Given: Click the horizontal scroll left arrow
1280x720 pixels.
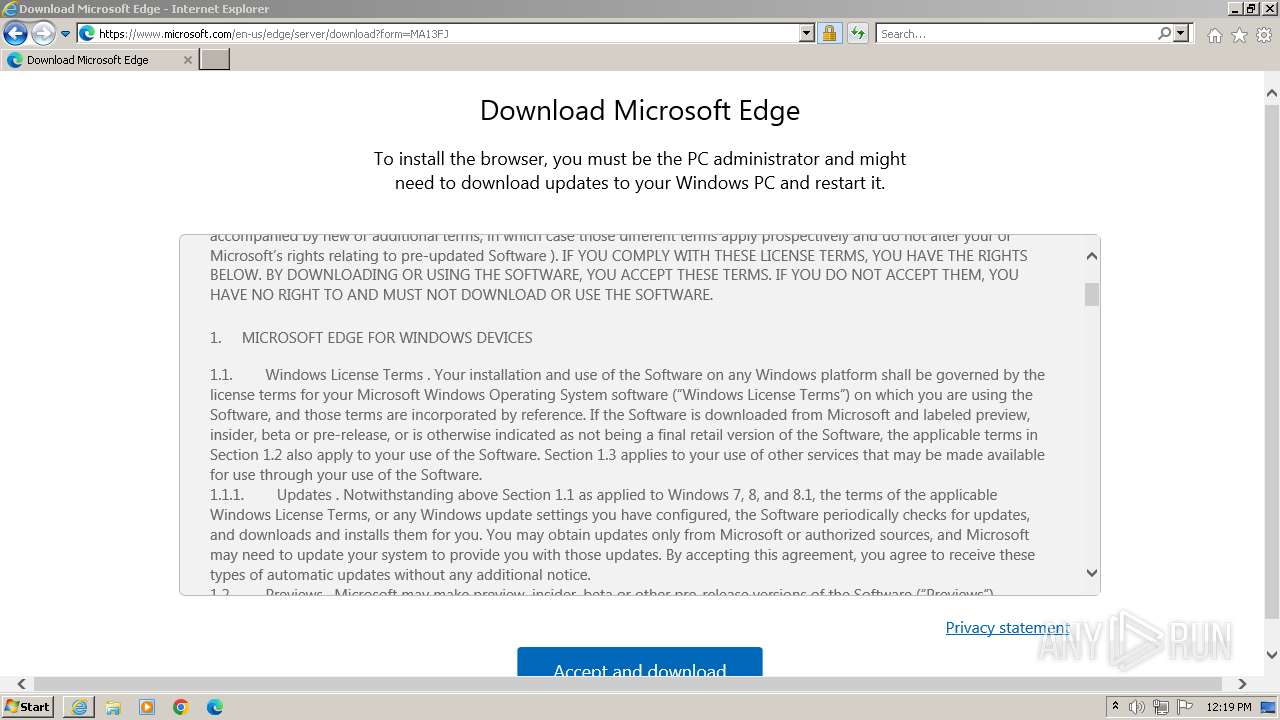Looking at the screenshot, I should pyautogui.click(x=21, y=684).
